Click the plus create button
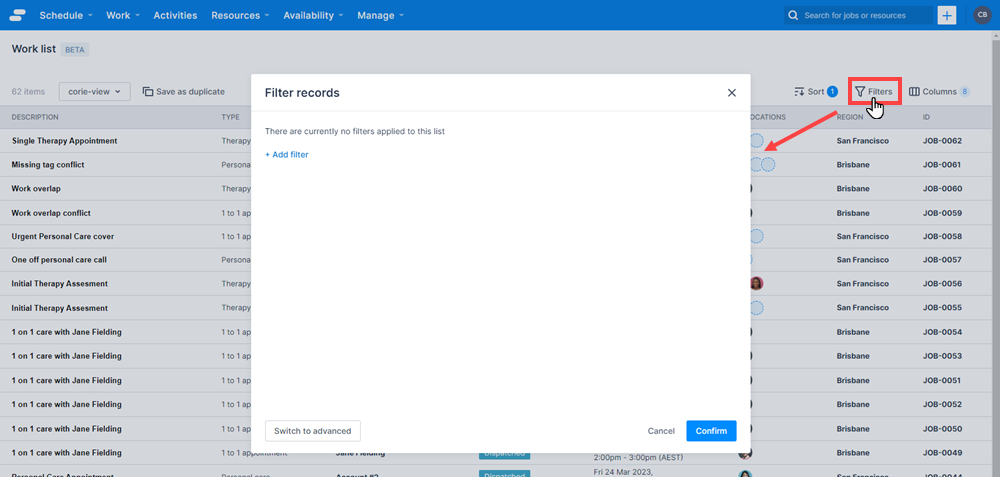Screen dimensions: 1000x477 pyautogui.click(x=947, y=15)
